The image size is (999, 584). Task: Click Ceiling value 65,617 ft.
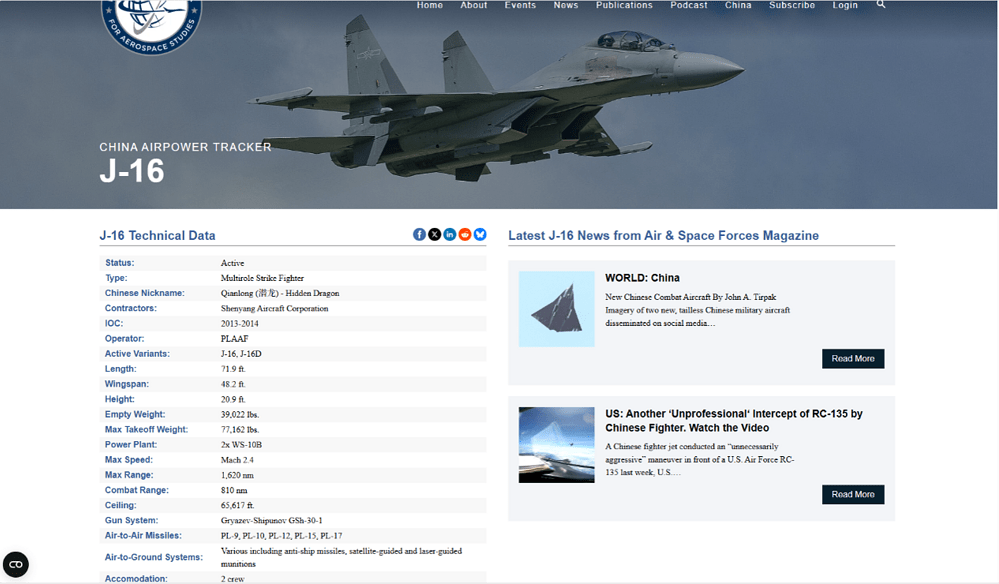point(237,506)
